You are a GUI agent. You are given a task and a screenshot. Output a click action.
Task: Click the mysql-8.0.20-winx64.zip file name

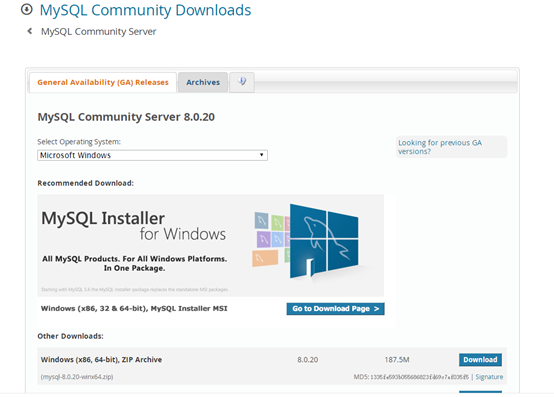tap(77, 377)
